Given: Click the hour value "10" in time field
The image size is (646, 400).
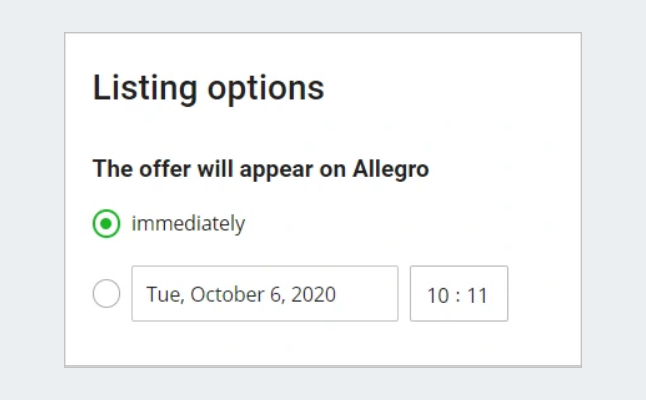Looking at the screenshot, I should (x=437, y=295).
